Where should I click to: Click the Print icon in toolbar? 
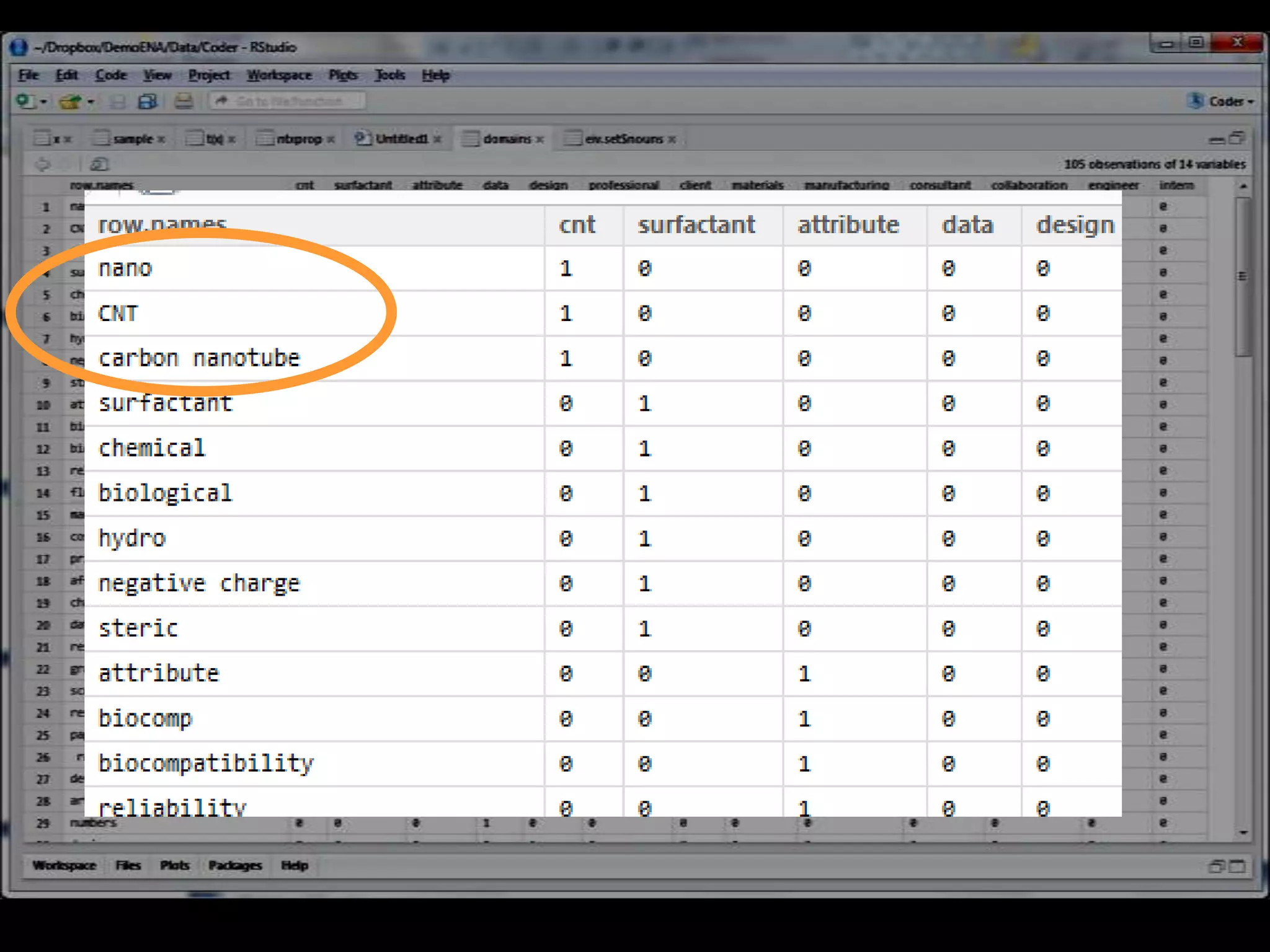click(x=184, y=102)
